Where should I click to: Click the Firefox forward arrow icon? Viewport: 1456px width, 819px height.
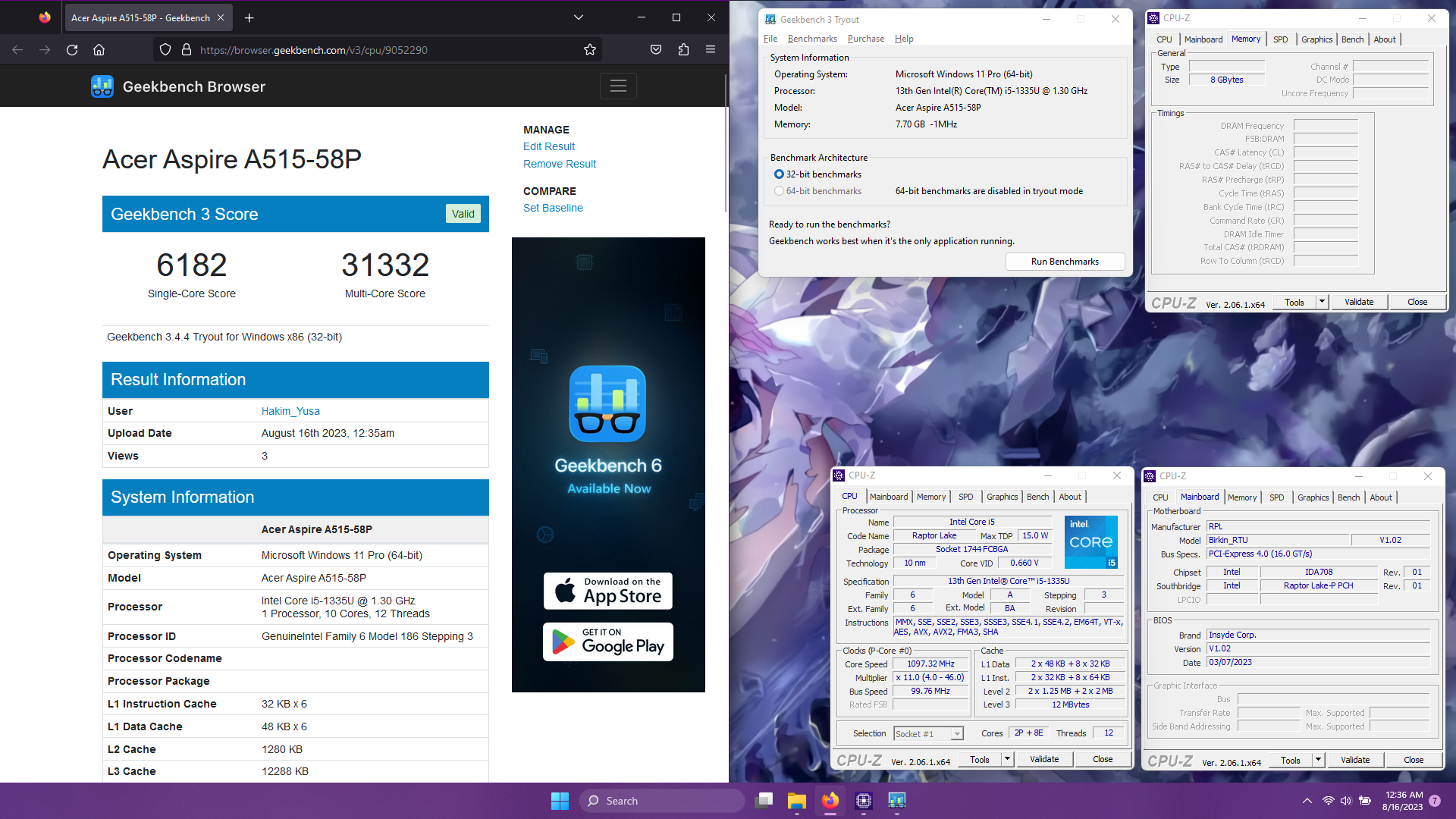pyautogui.click(x=45, y=50)
